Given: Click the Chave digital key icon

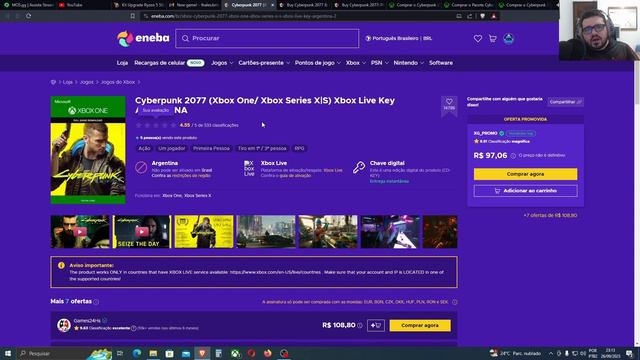Looking at the screenshot, I should click(359, 167).
